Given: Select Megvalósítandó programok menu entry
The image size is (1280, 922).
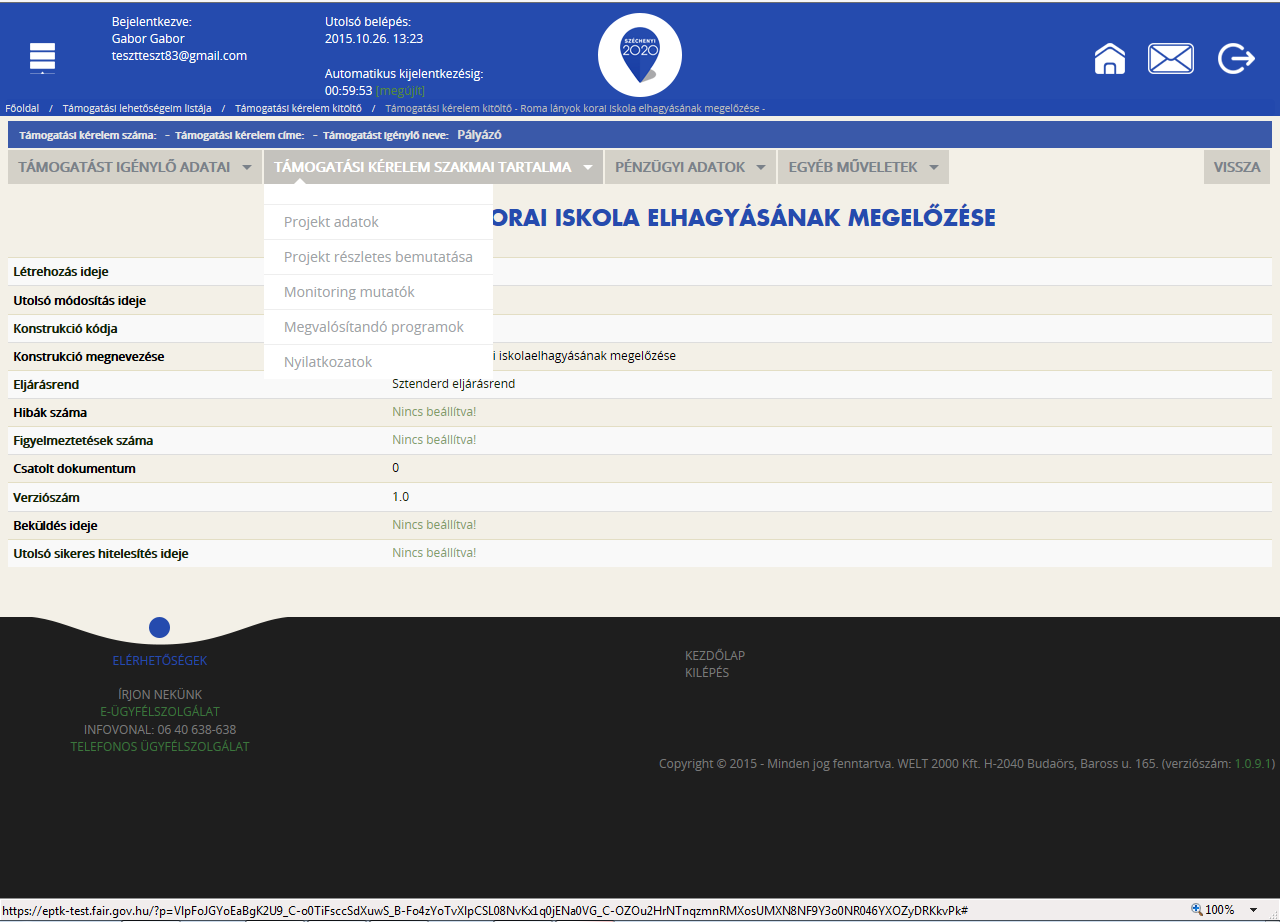Looking at the screenshot, I should (378, 327).
